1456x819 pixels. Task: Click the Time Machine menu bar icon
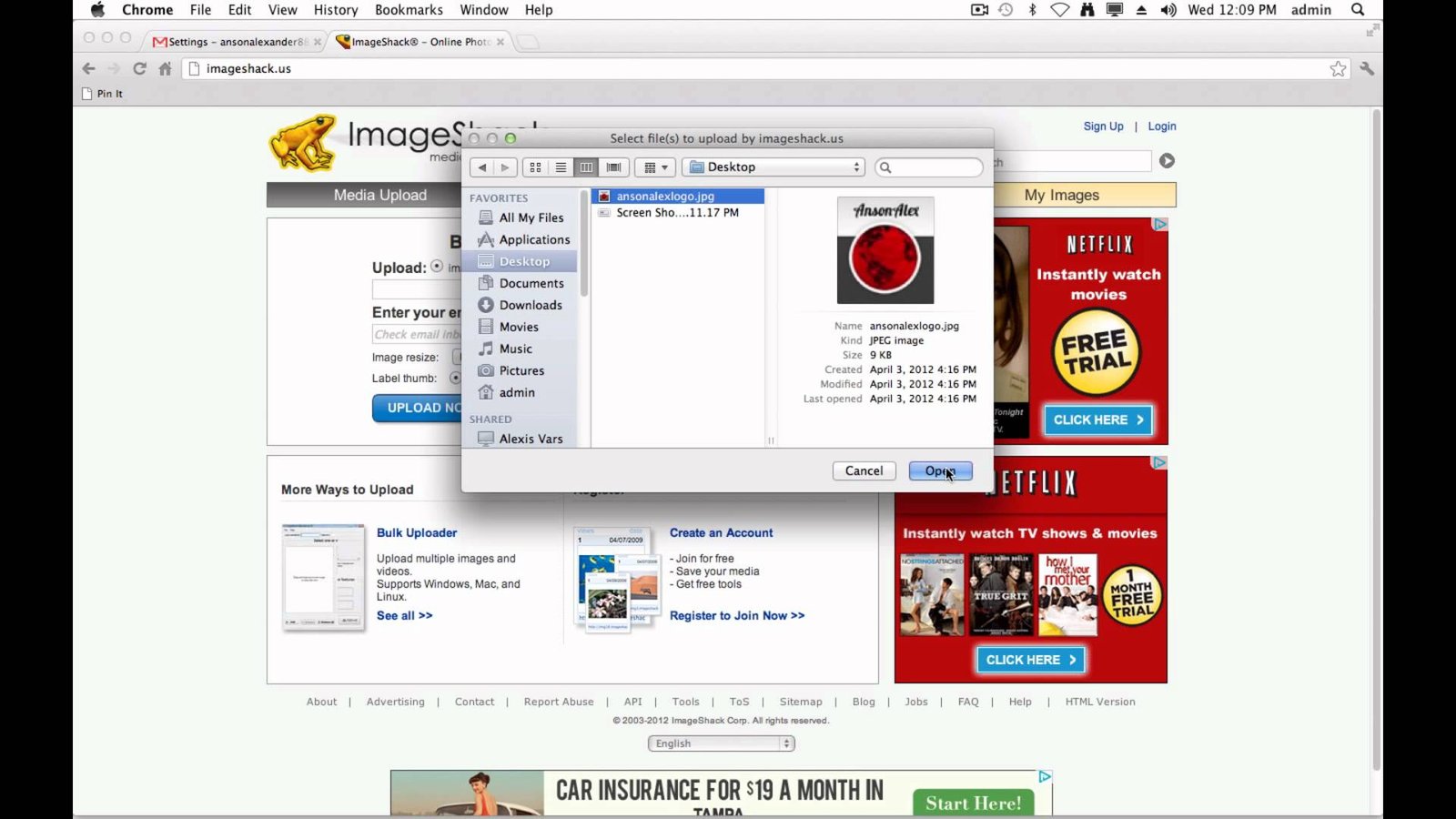1006,10
